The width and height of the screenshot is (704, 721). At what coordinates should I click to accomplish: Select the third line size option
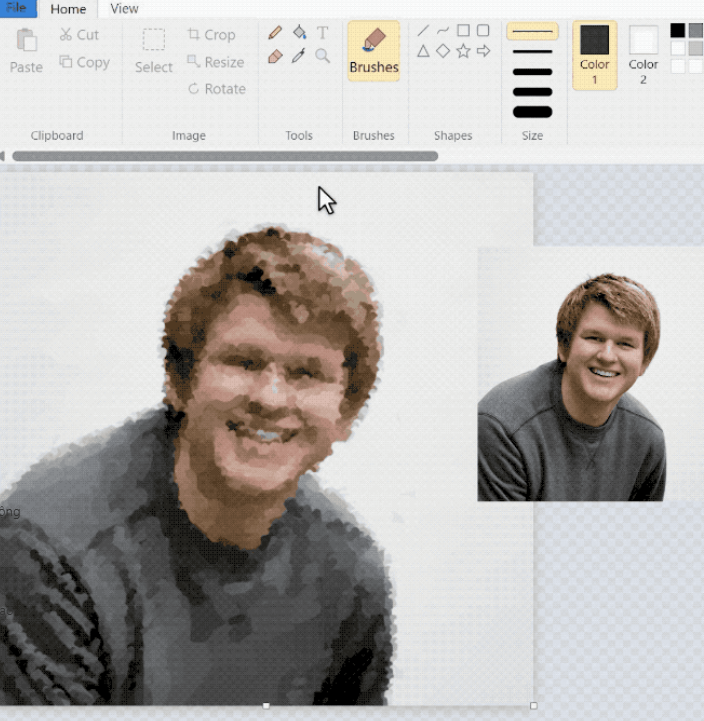pyautogui.click(x=532, y=72)
